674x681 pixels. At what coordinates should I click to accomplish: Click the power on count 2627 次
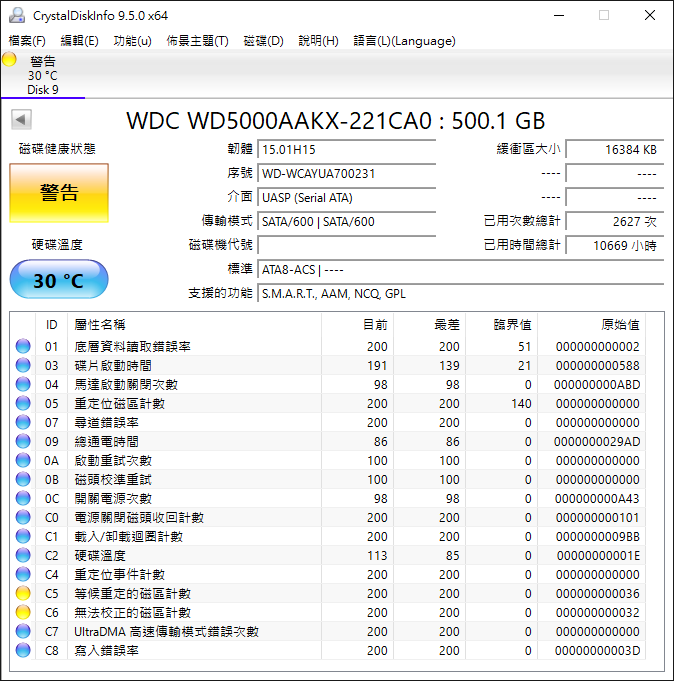point(615,221)
